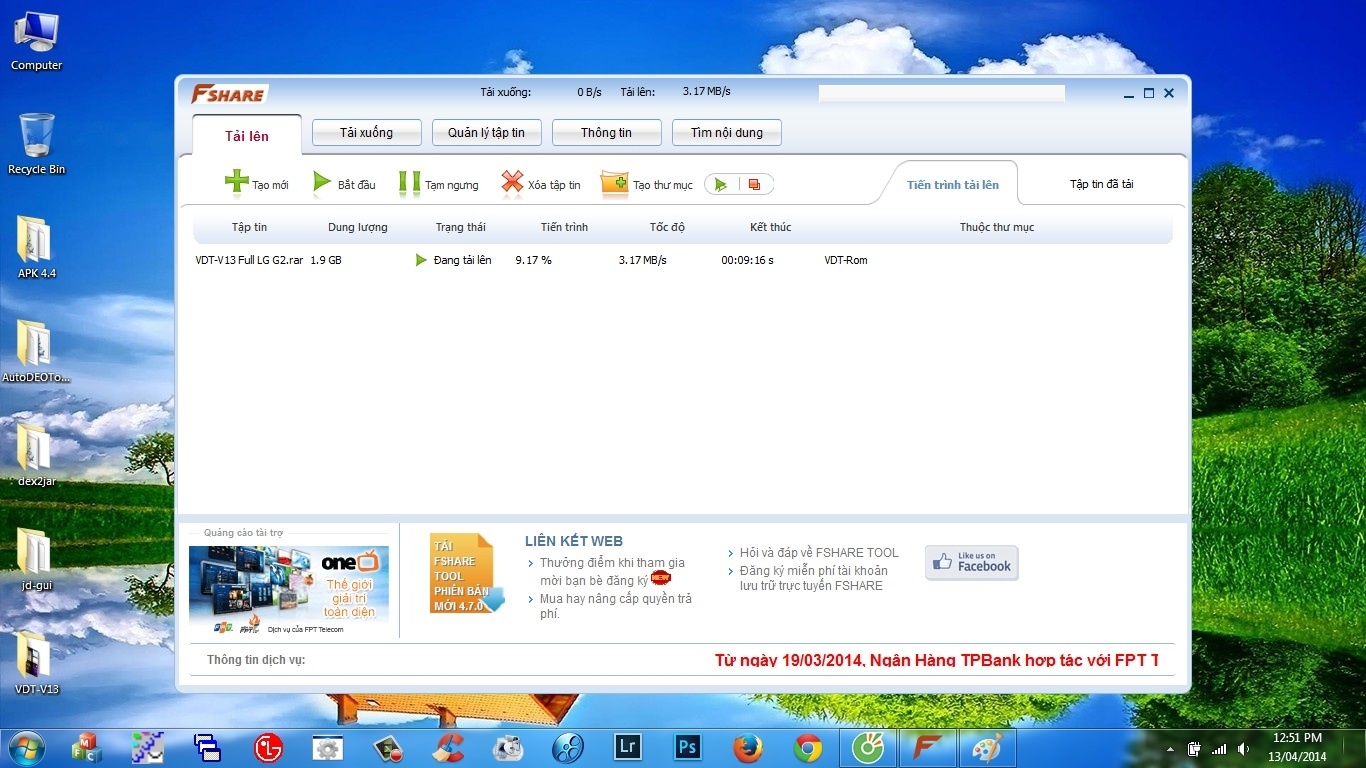Click the green plus Tạo mới icon
The height and width of the screenshot is (768, 1366).
pyautogui.click(x=237, y=183)
